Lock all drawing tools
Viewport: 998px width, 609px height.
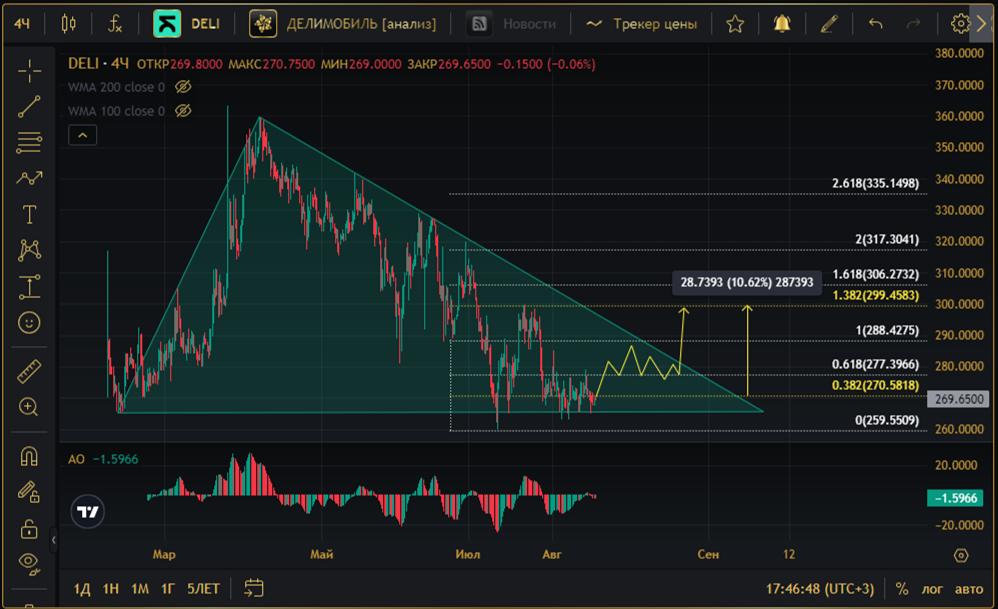[x=29, y=528]
